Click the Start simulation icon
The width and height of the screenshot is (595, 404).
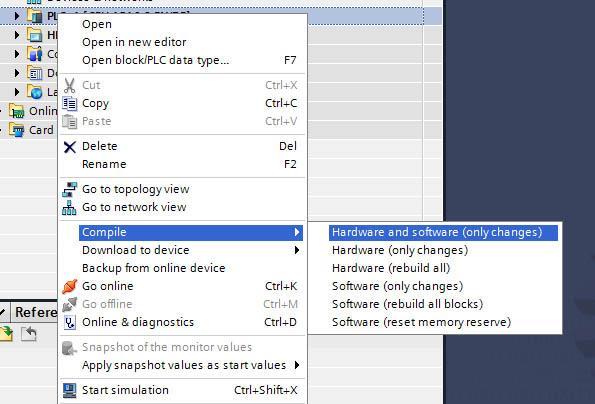click(x=69, y=390)
